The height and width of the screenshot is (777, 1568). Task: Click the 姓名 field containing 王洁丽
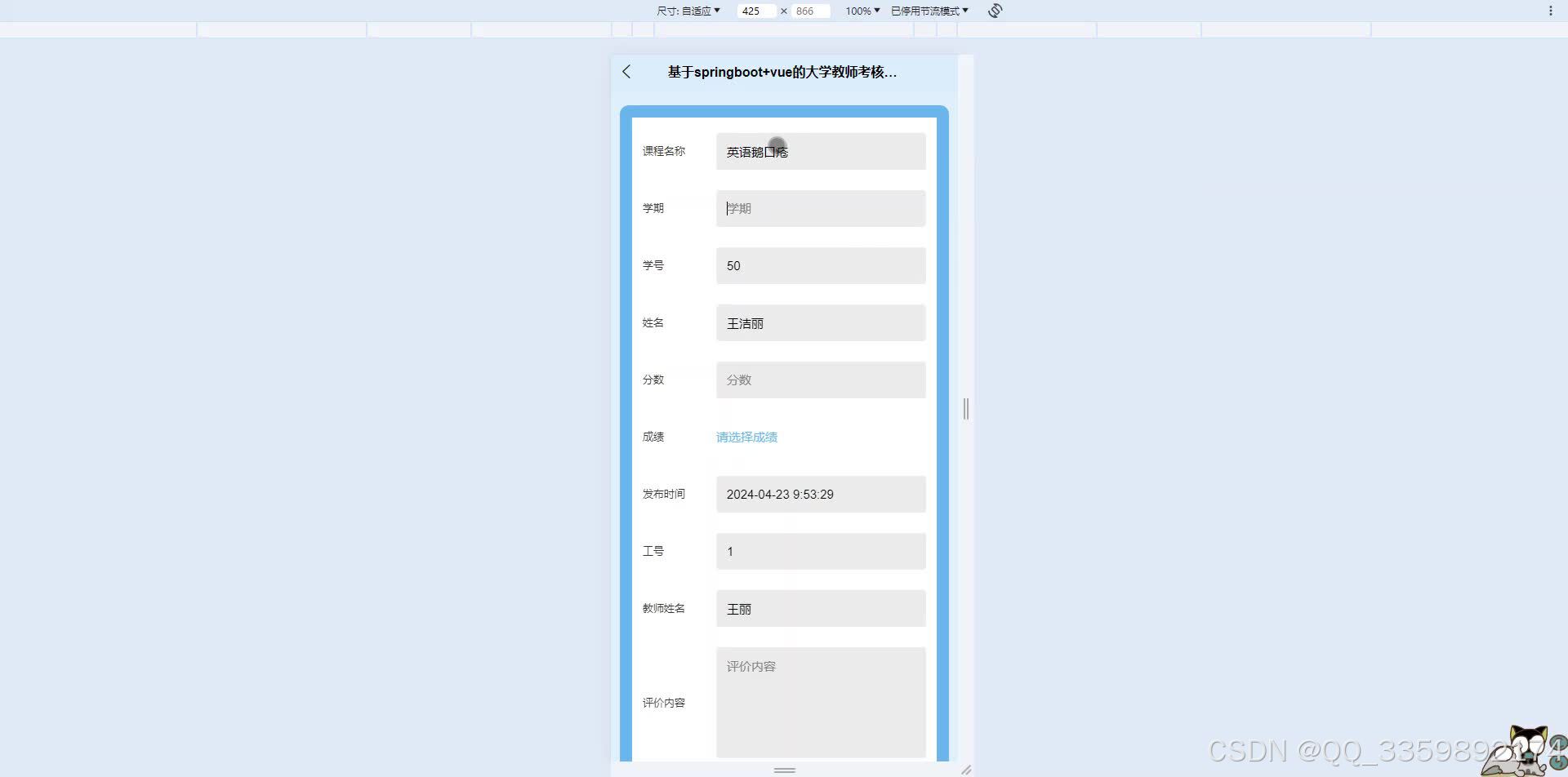pos(821,323)
